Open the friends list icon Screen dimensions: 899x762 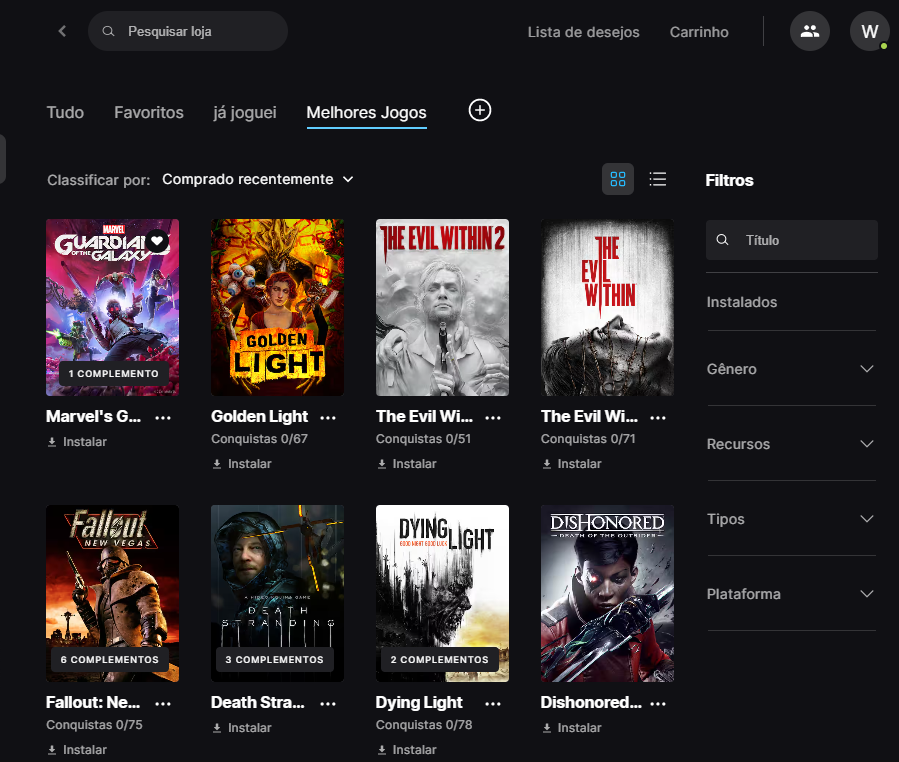(809, 31)
